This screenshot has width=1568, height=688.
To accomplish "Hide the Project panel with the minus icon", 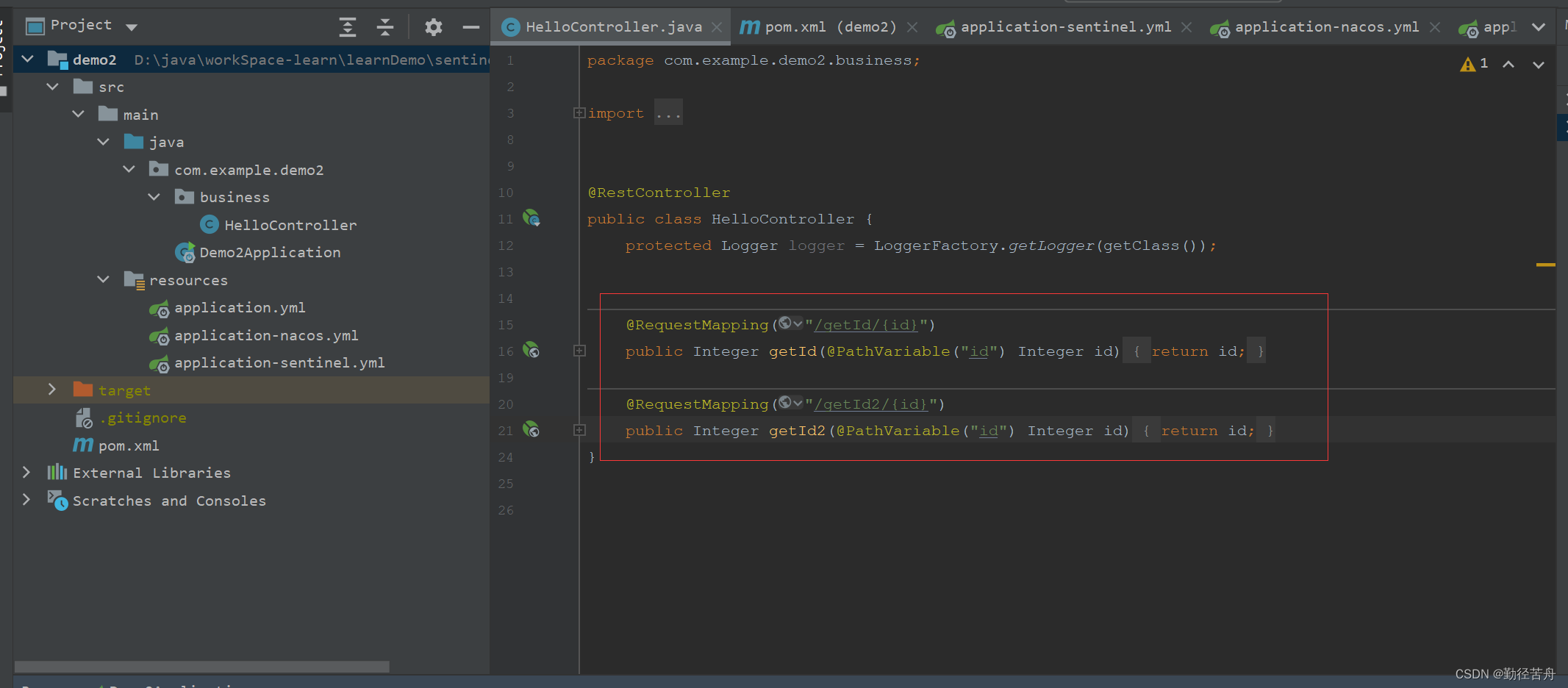I will (x=471, y=27).
